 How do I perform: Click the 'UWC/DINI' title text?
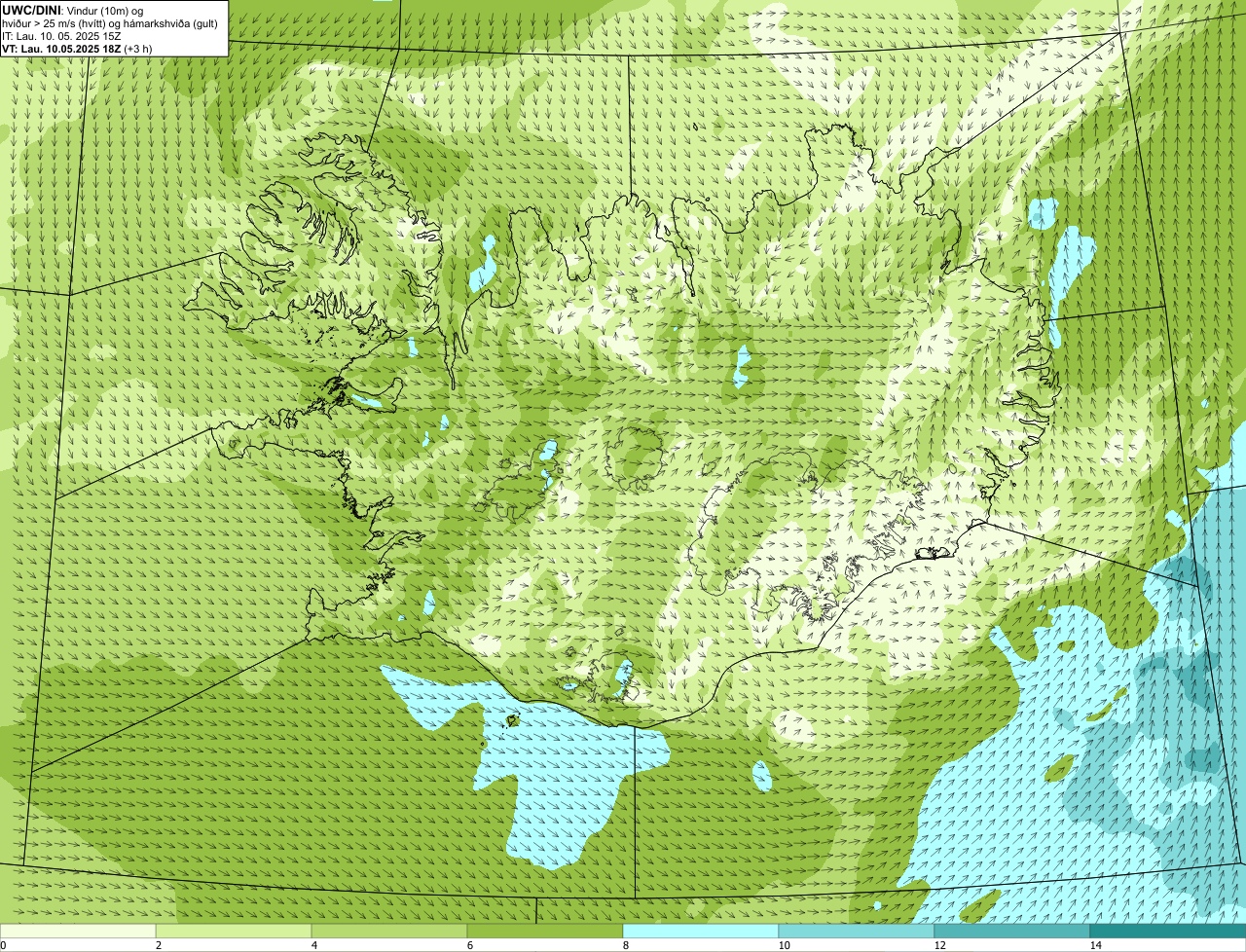click(33, 10)
